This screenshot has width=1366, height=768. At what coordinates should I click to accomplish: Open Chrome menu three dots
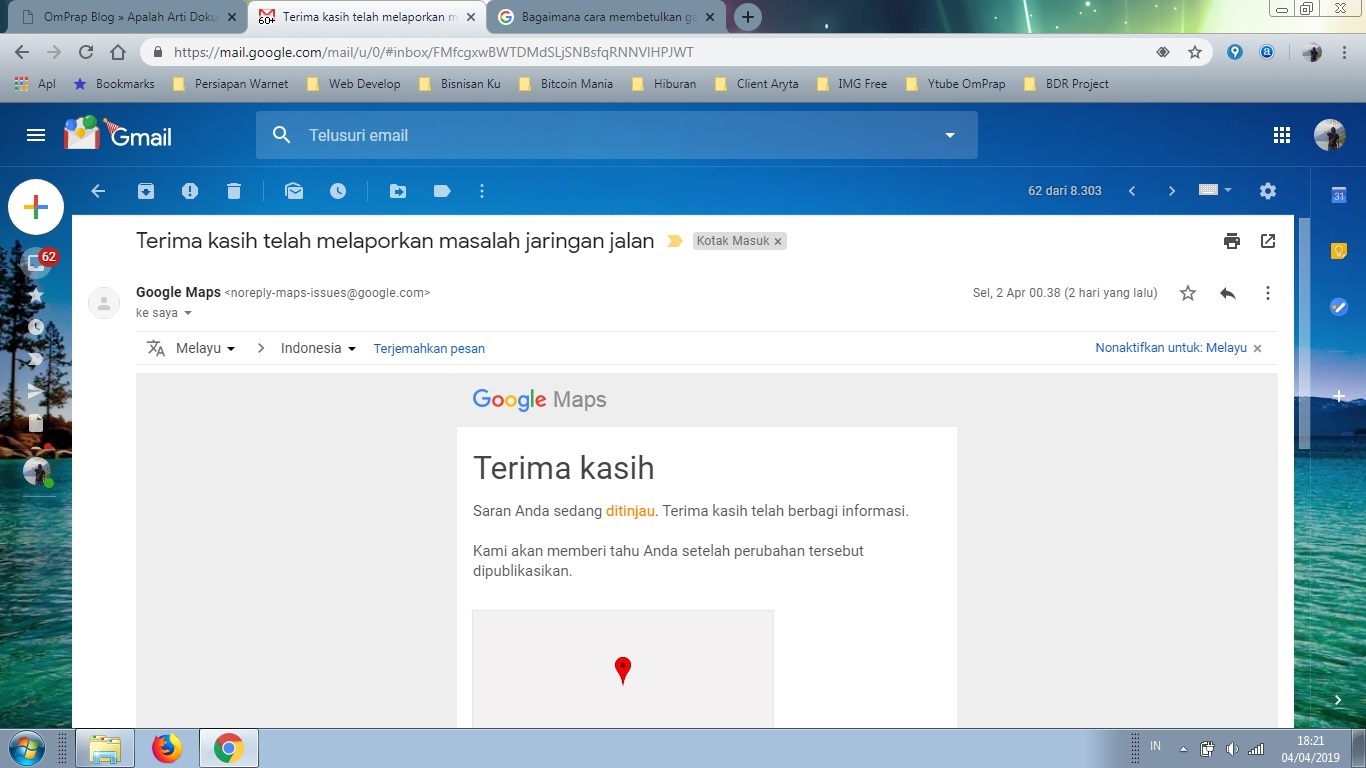pyautogui.click(x=1346, y=52)
